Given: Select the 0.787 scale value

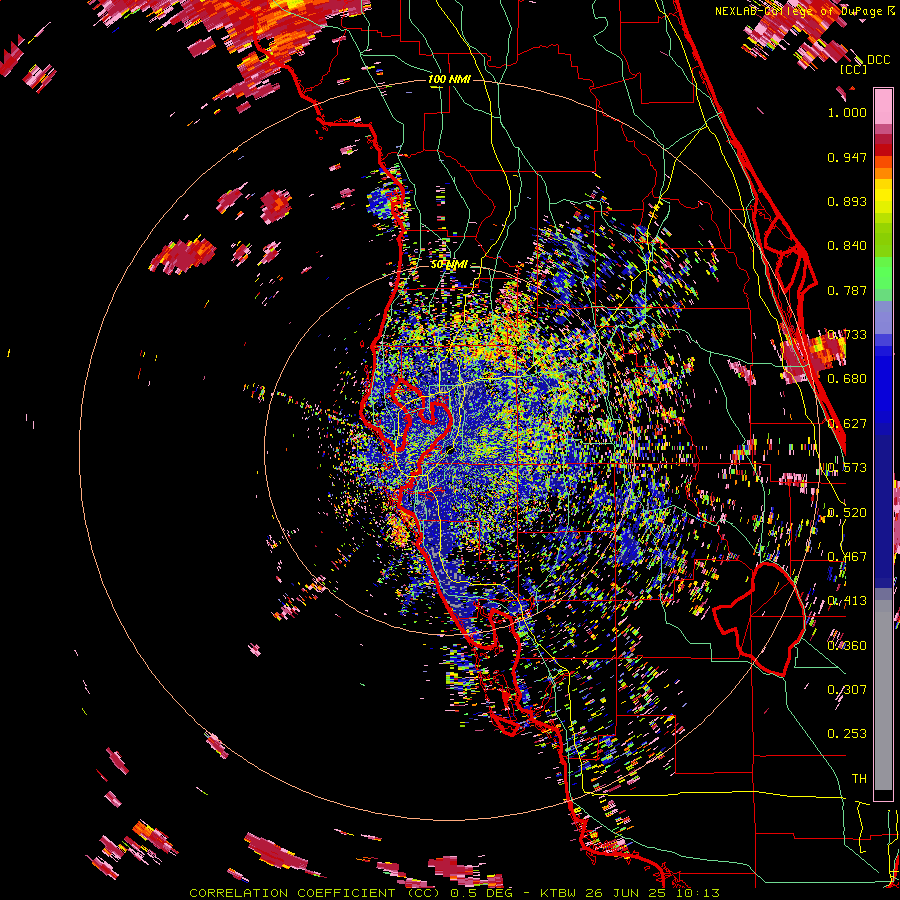Looking at the screenshot, I should click(847, 290).
